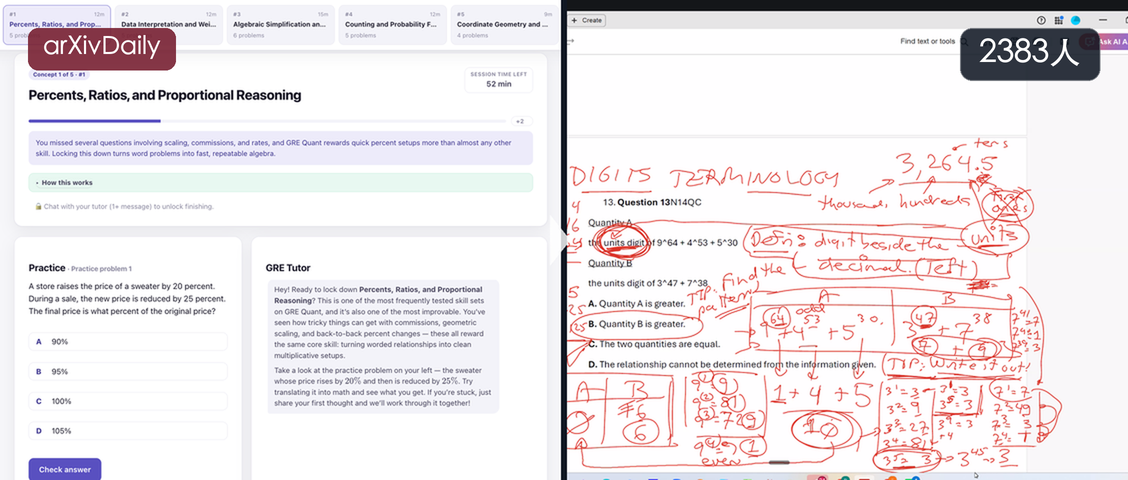The height and width of the screenshot is (480, 1128).
Task: Click the PDF answer 'A. Quantity A is greater.'
Action: 636,304
